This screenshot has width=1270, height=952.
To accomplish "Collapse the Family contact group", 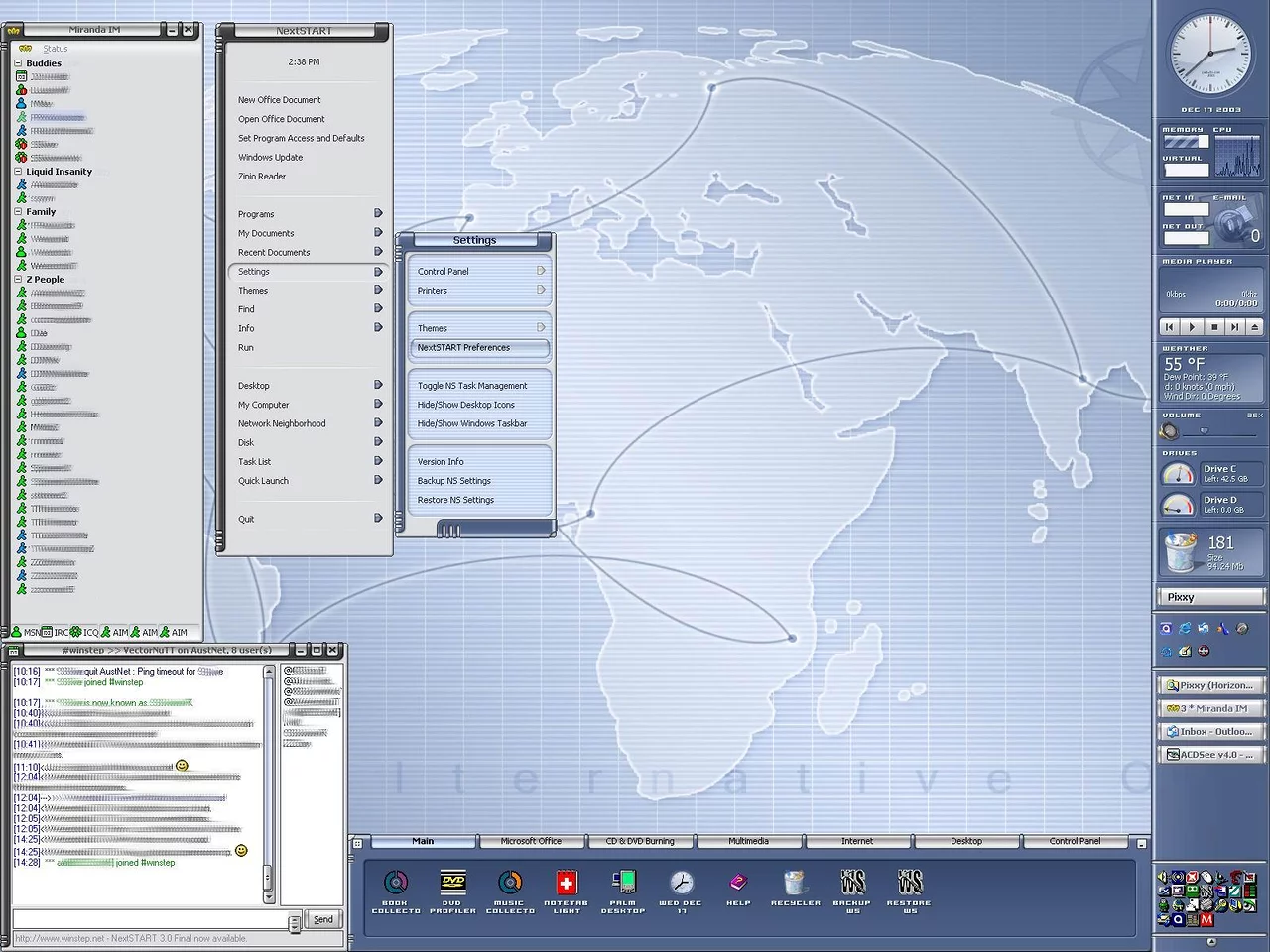I will [x=18, y=212].
